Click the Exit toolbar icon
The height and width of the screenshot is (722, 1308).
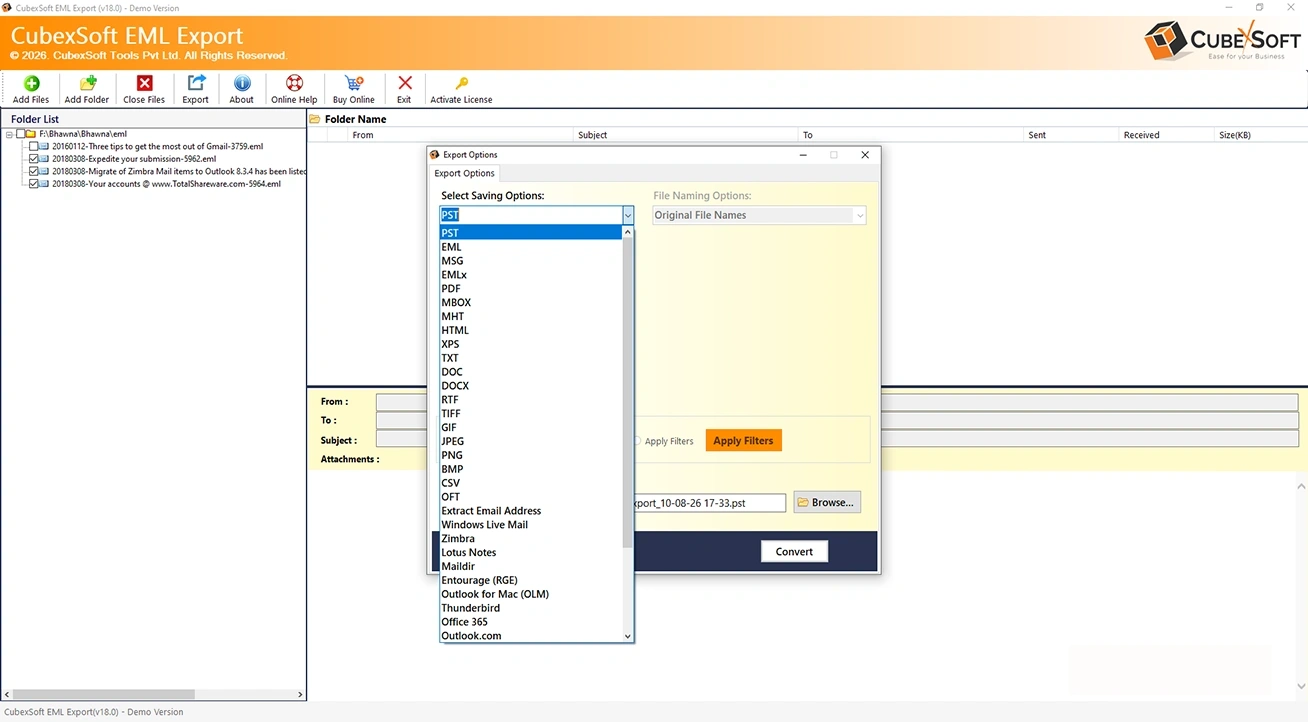404,83
